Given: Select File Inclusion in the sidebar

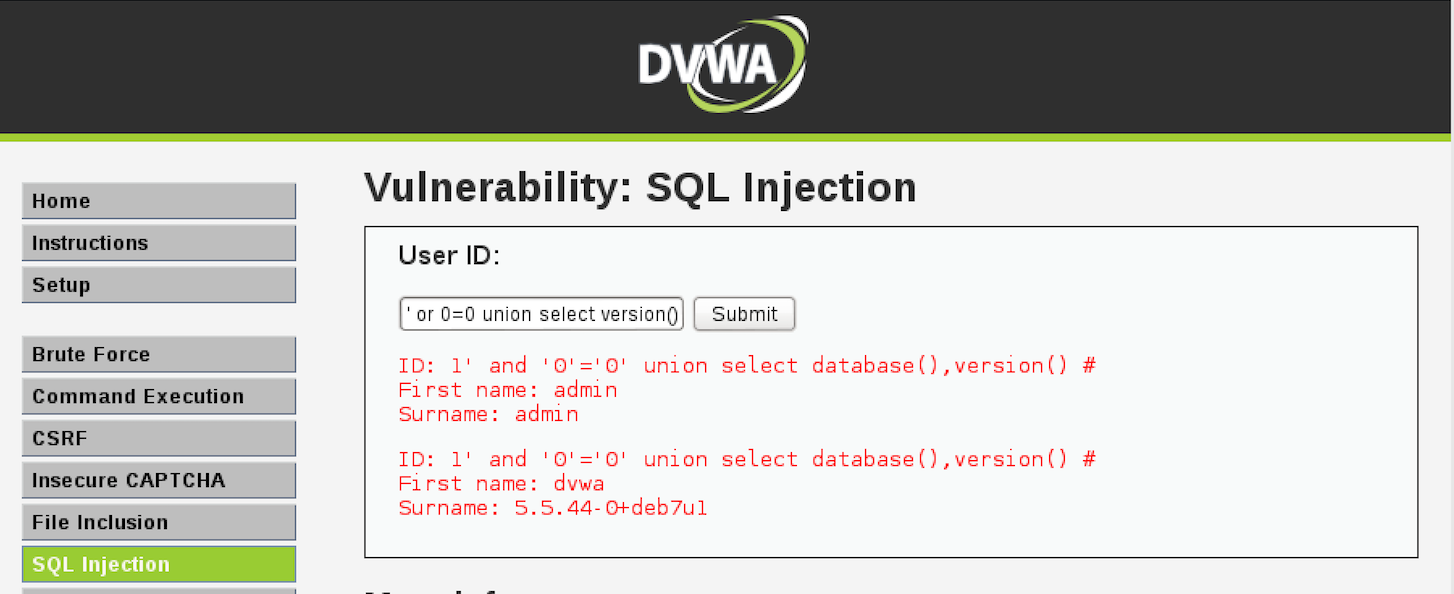Looking at the screenshot, I should [159, 522].
